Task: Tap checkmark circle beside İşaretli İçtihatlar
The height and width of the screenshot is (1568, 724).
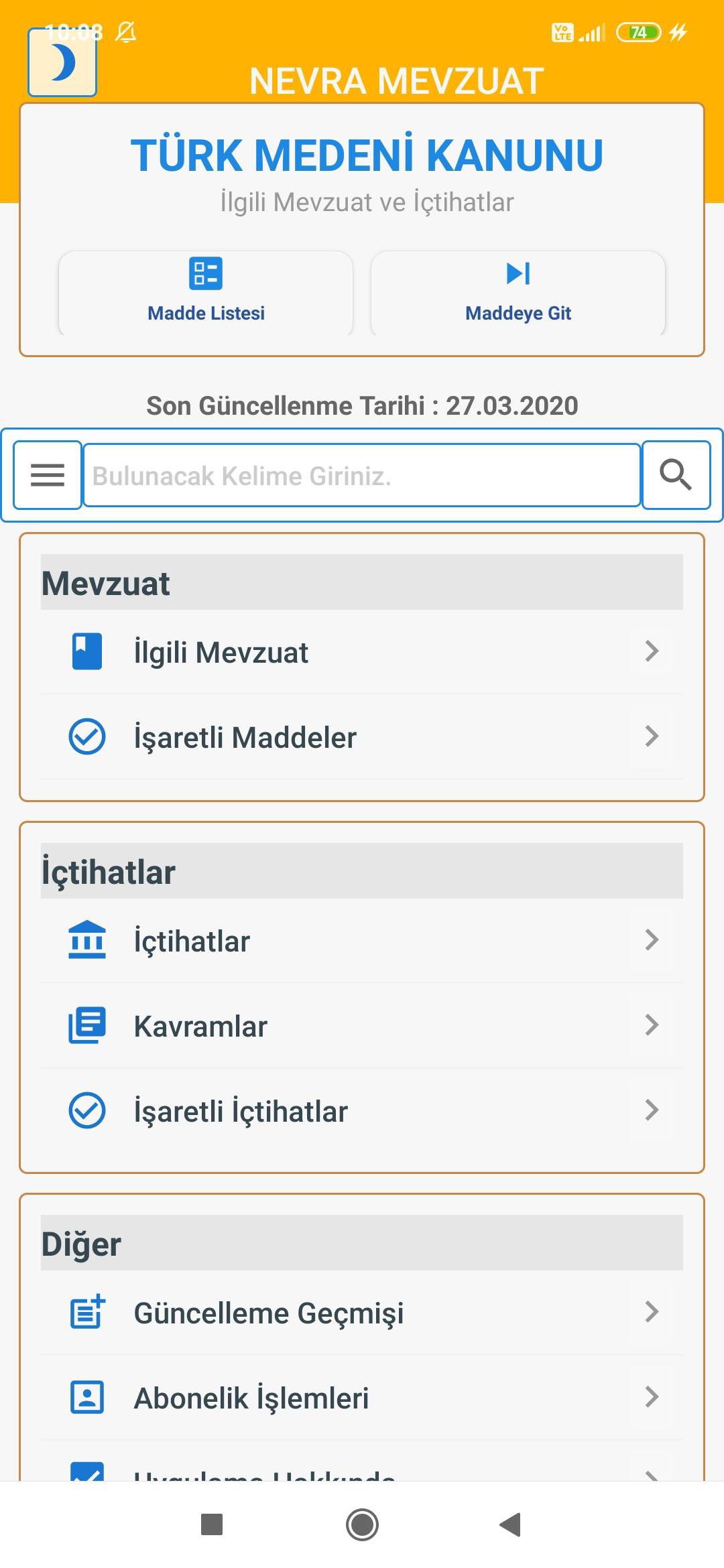Action: coord(87,1110)
